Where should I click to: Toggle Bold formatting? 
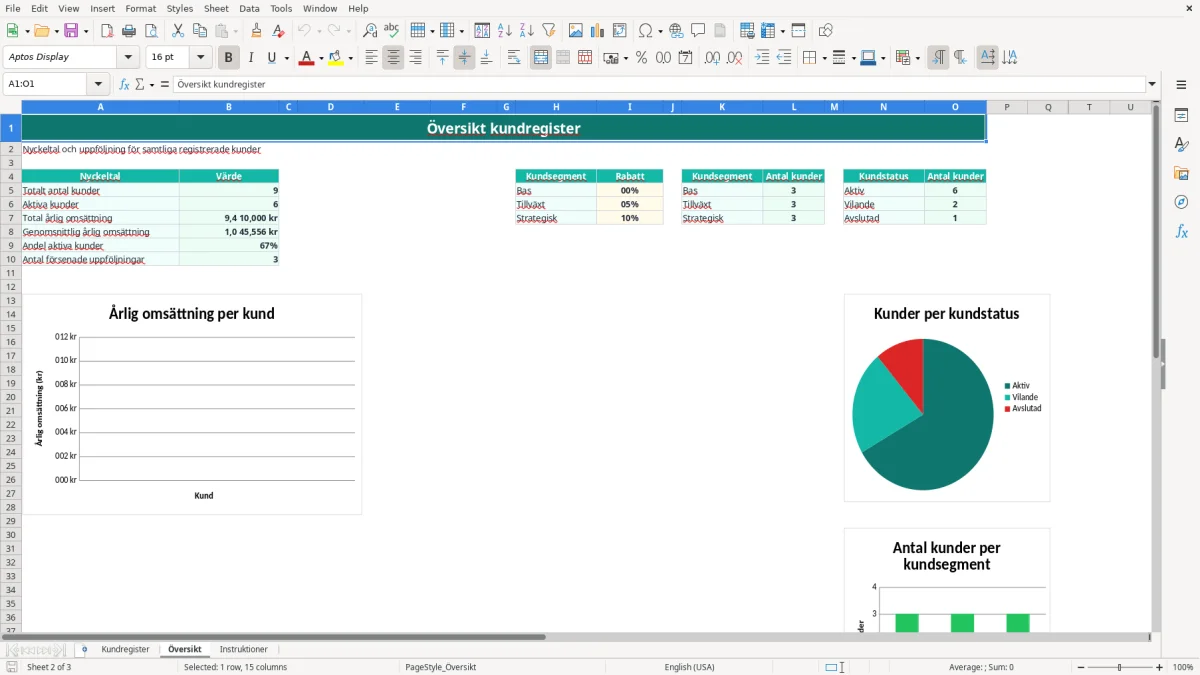(x=228, y=58)
